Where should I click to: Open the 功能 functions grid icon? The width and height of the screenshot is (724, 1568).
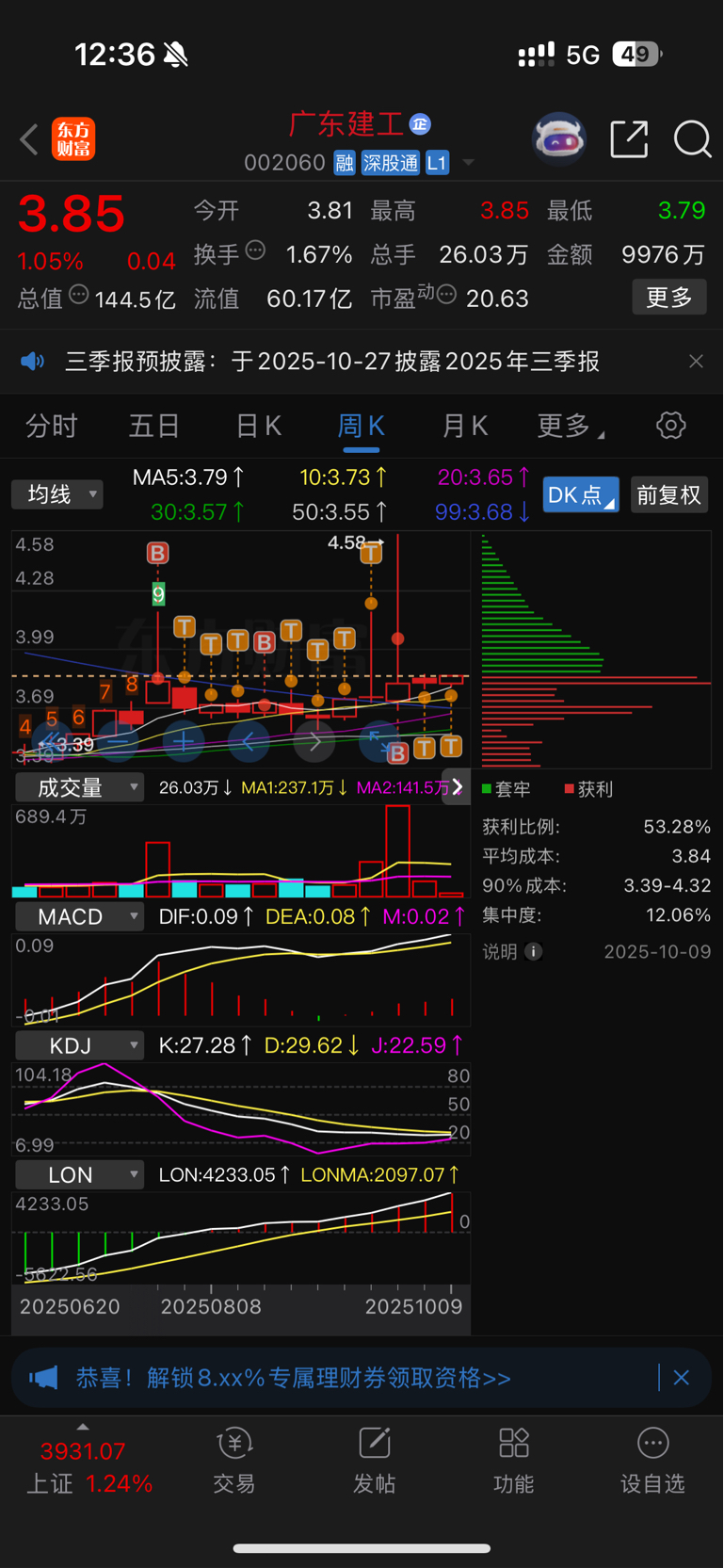[513, 1443]
